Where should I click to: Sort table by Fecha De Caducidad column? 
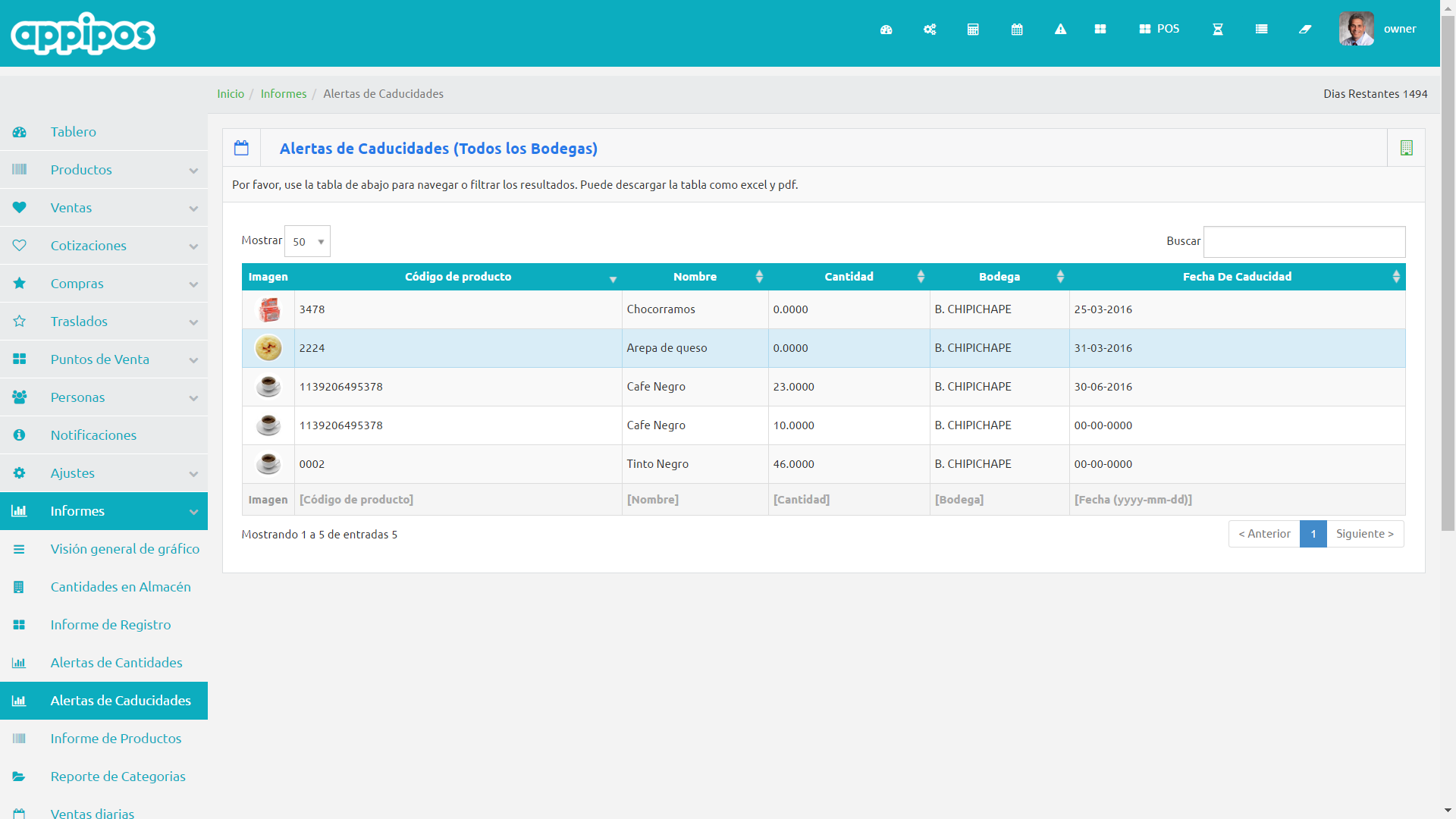(1237, 277)
